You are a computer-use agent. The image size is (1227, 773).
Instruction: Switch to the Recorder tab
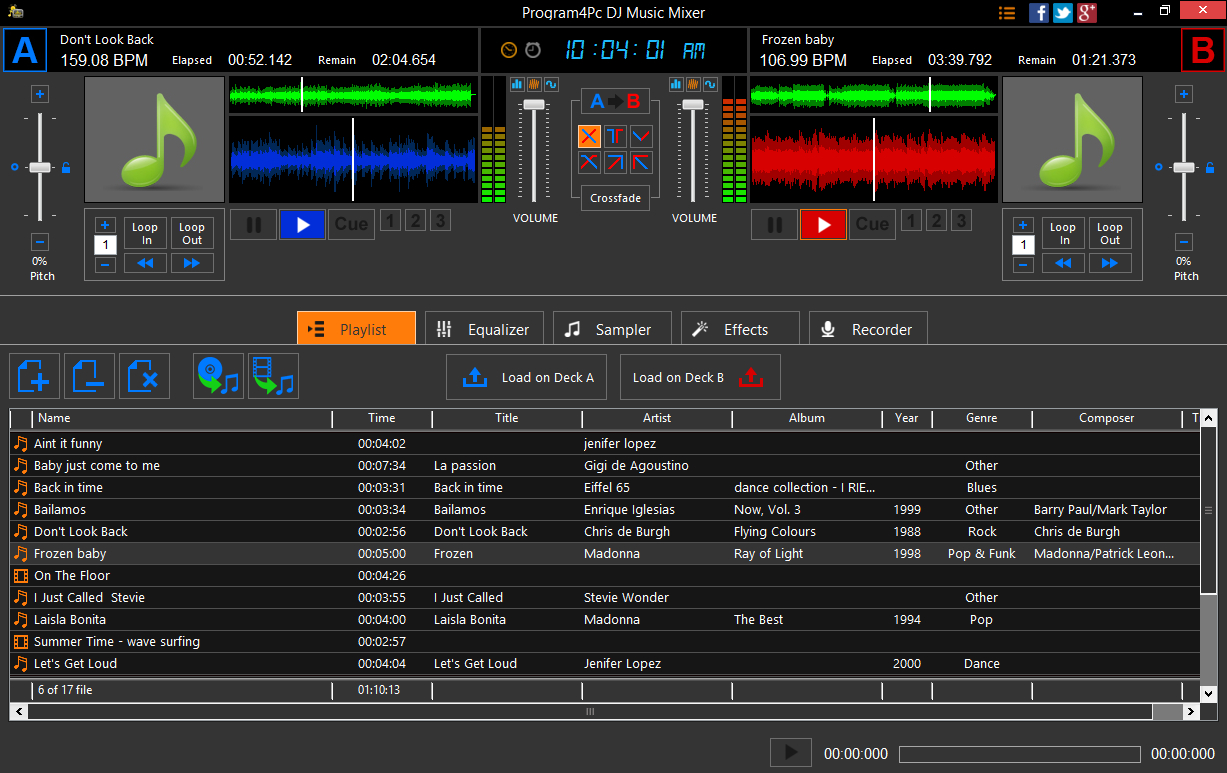[868, 329]
